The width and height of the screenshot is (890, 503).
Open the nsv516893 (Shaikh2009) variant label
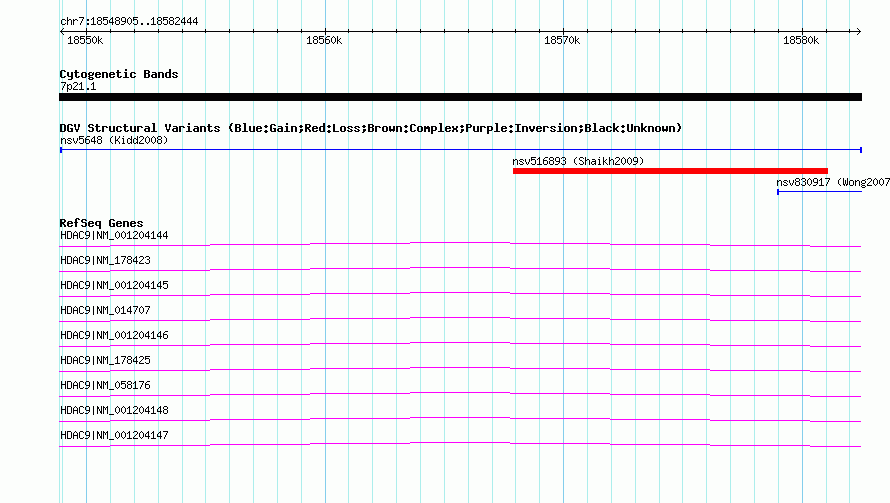[x=578, y=161]
